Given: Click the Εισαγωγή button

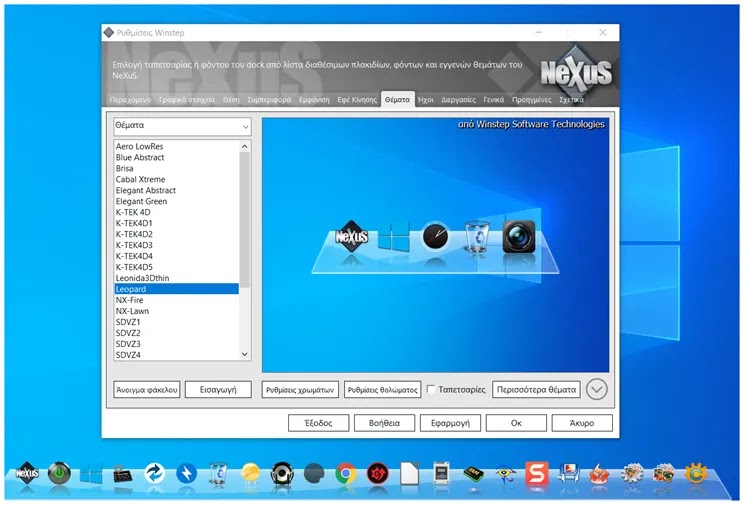Looking at the screenshot, I should pyautogui.click(x=218, y=390).
